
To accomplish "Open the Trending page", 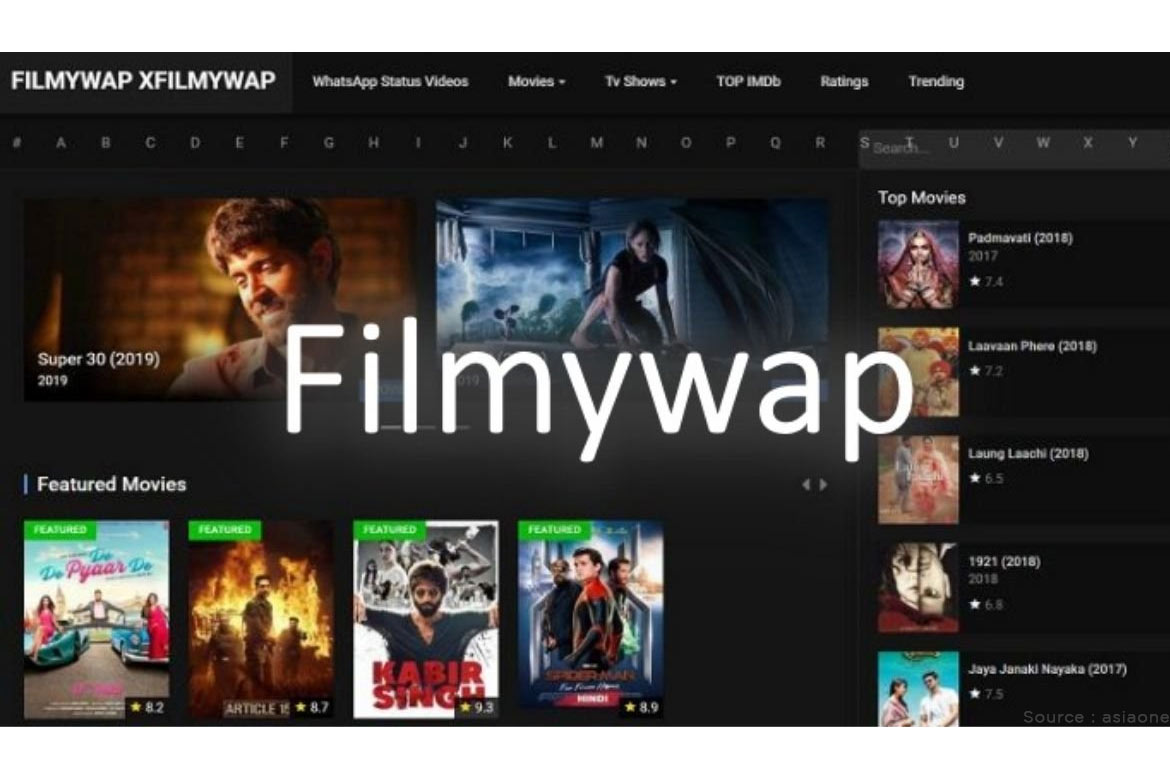I will [x=936, y=81].
